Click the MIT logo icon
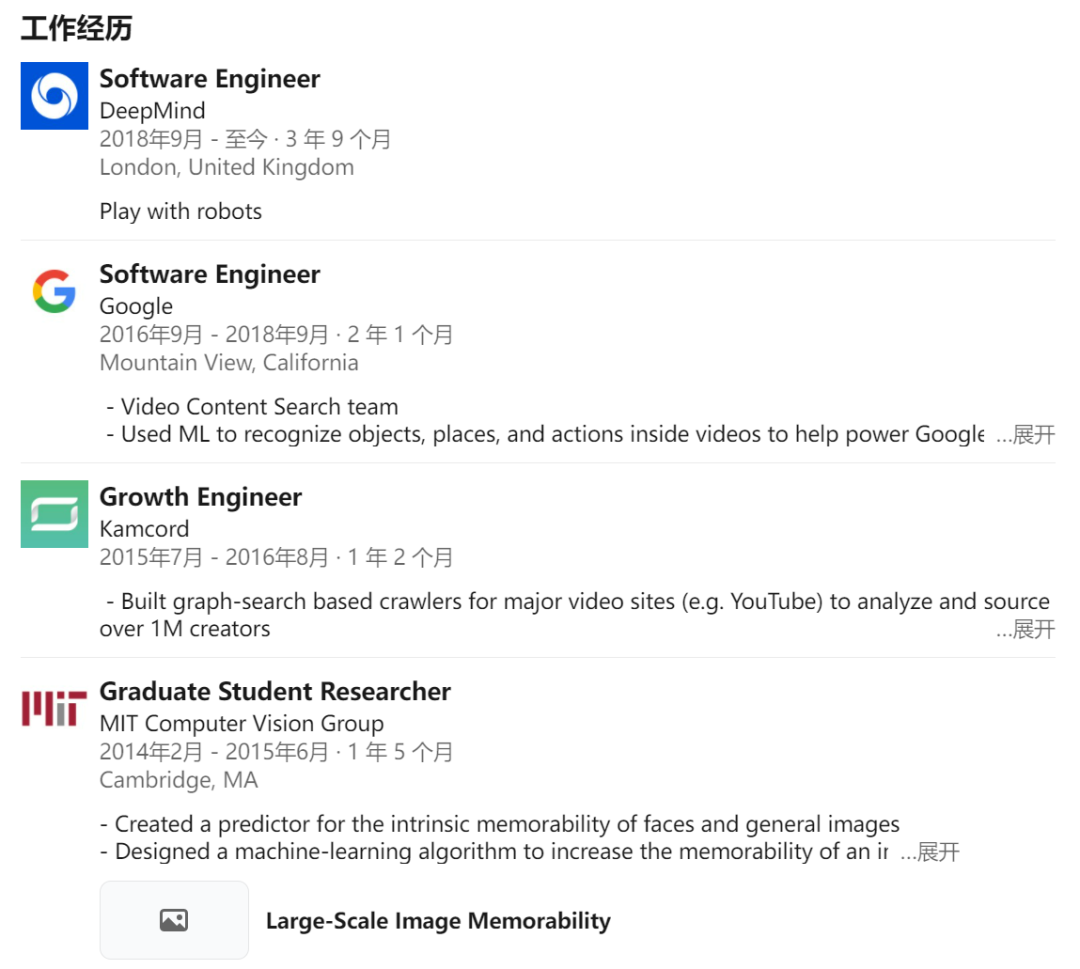 (54, 708)
